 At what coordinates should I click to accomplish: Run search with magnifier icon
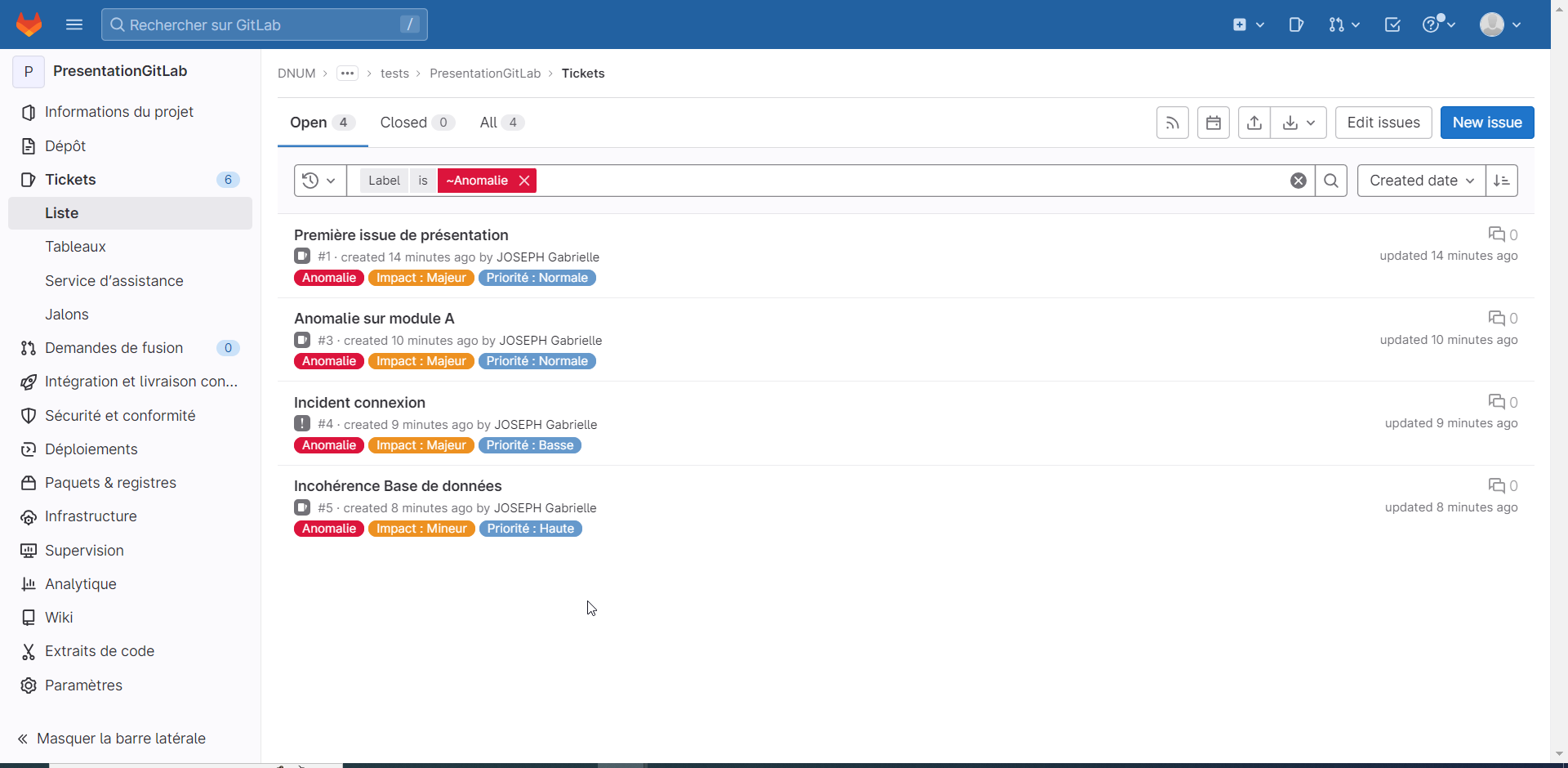pos(1330,181)
